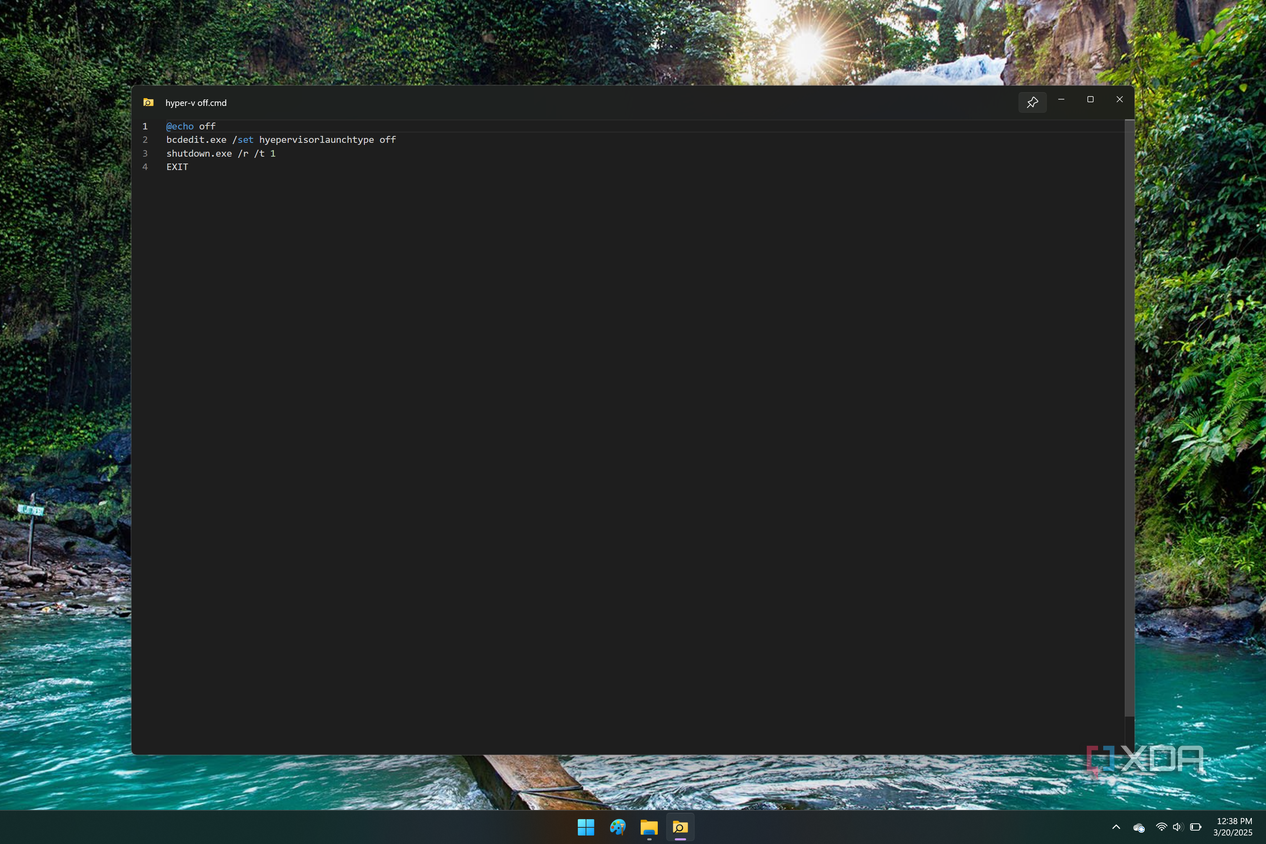Viewport: 1266px width, 844px height.
Task: Click the volume speaker tray icon
Action: point(1177,827)
